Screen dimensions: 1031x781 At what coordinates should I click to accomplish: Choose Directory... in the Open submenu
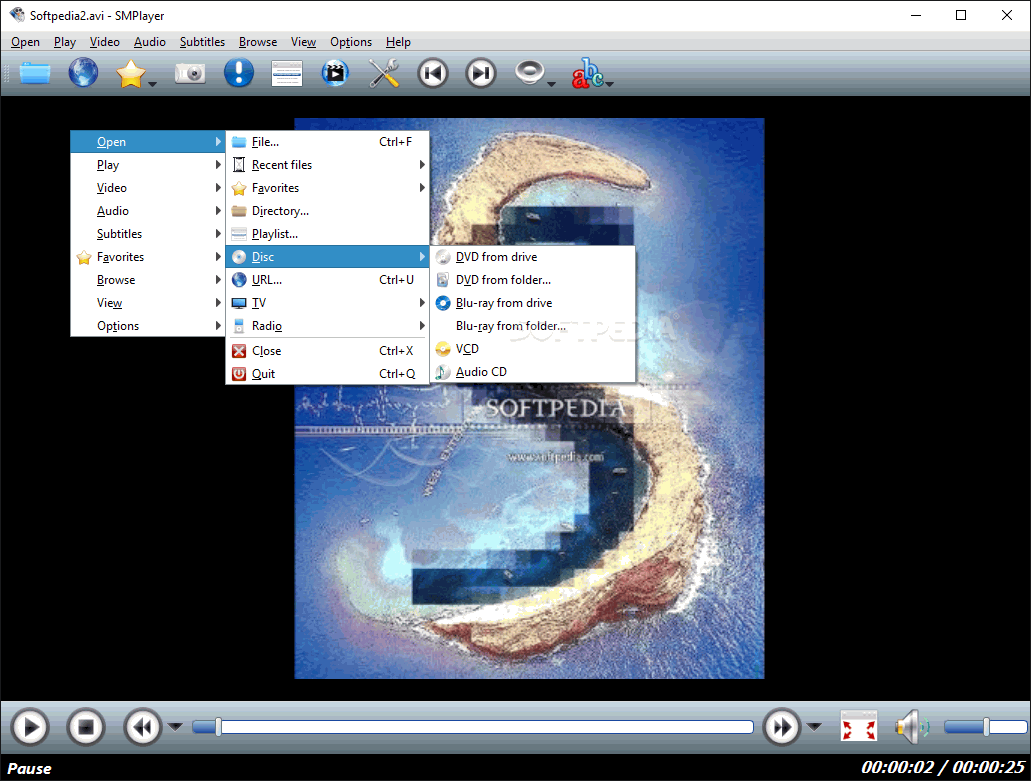[x=327, y=211]
